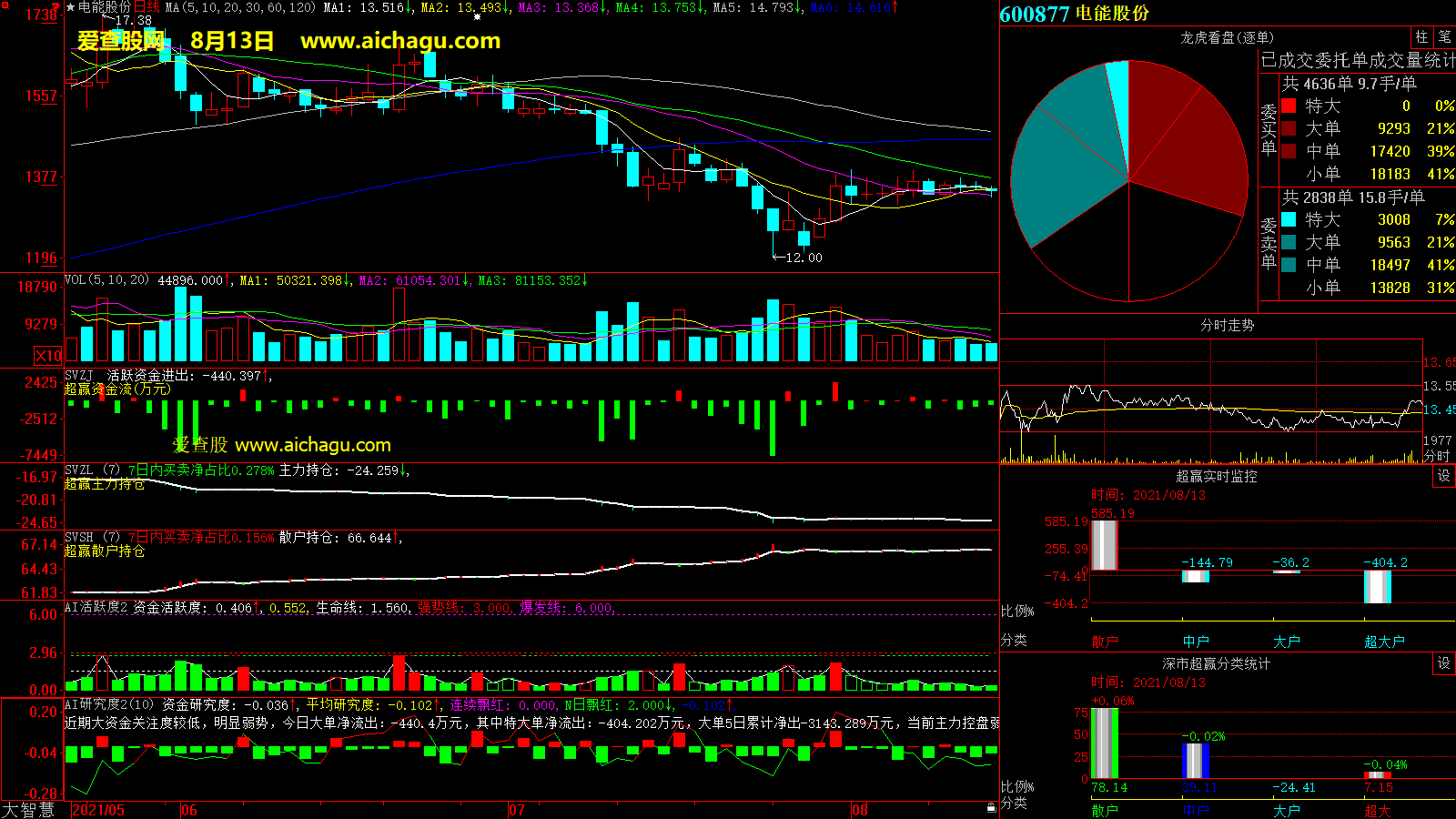
Task: Click the 笔 tick mode button
Action: pos(1444,37)
